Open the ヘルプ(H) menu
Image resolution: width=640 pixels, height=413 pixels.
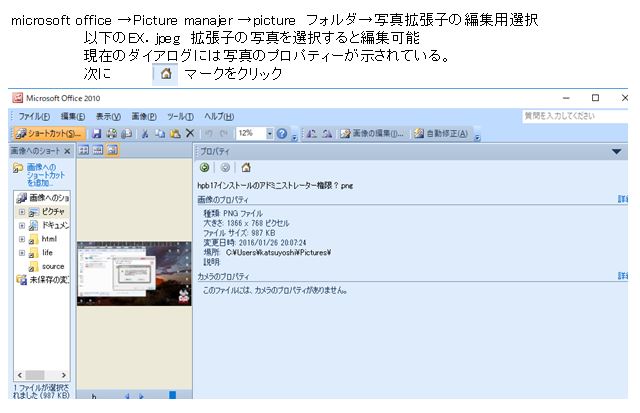tap(219, 116)
